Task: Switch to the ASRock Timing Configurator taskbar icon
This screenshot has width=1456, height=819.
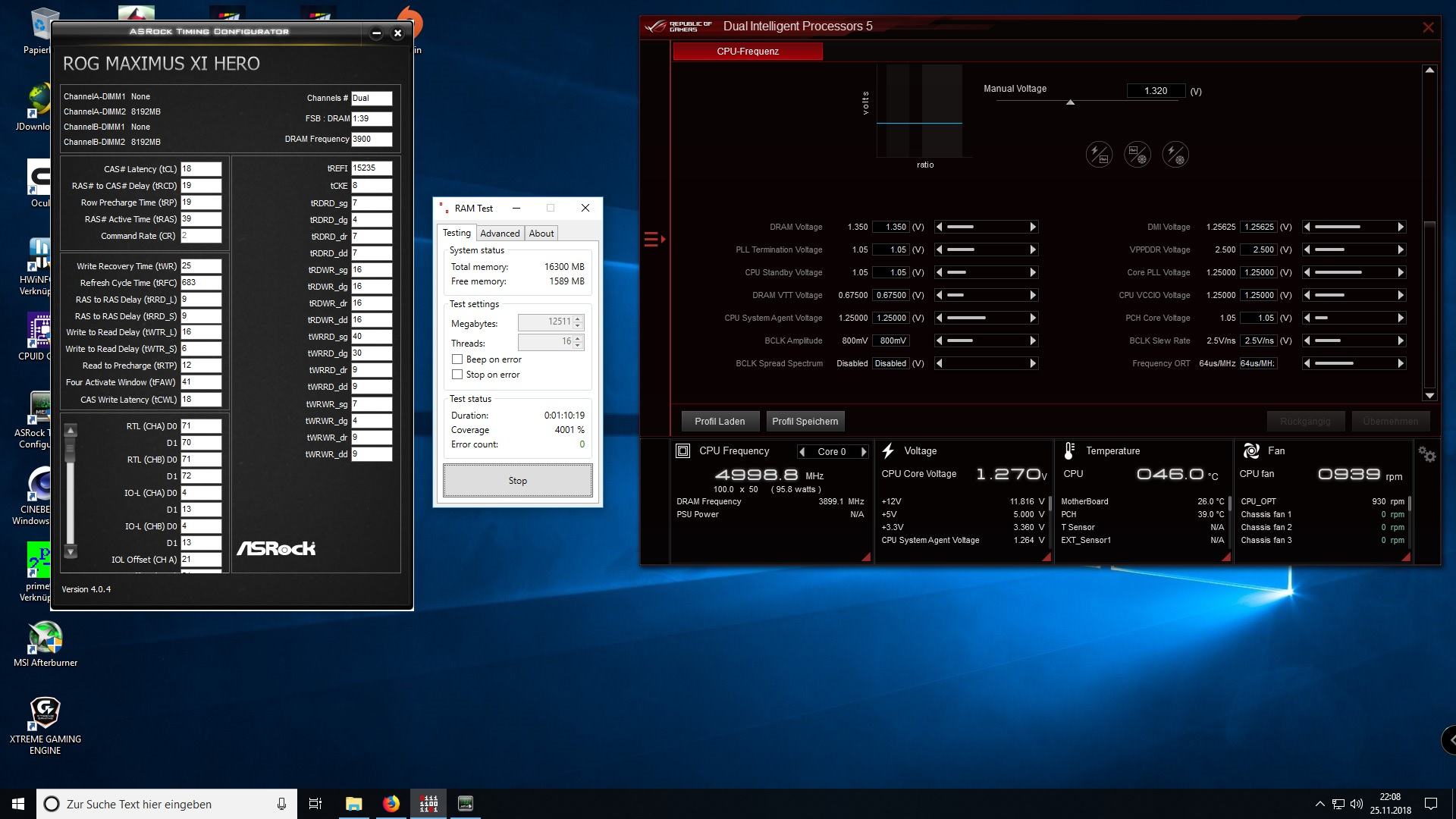Action: [466, 804]
